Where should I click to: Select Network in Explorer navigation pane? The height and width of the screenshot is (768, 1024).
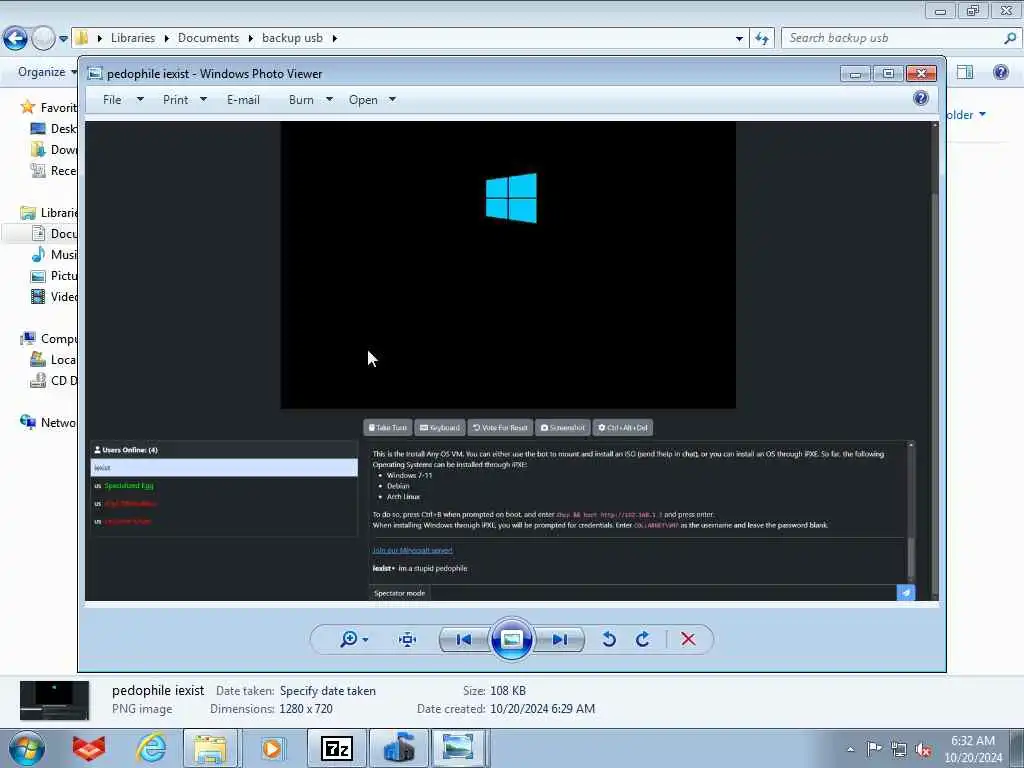(49, 423)
